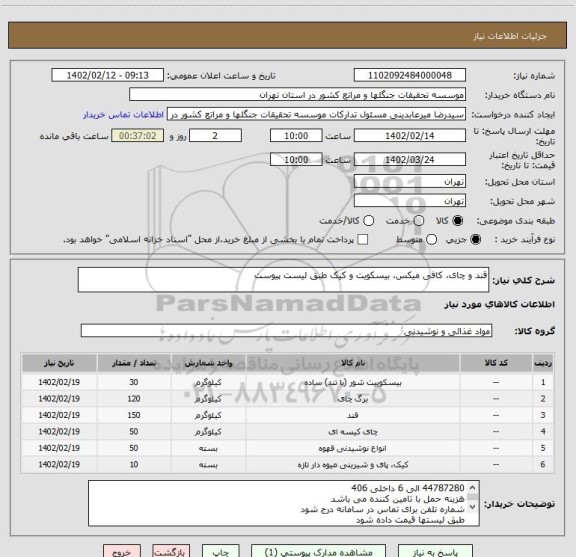Click the response deadline date 1402/02/14
This screenshot has width=576, height=557.
point(410,136)
